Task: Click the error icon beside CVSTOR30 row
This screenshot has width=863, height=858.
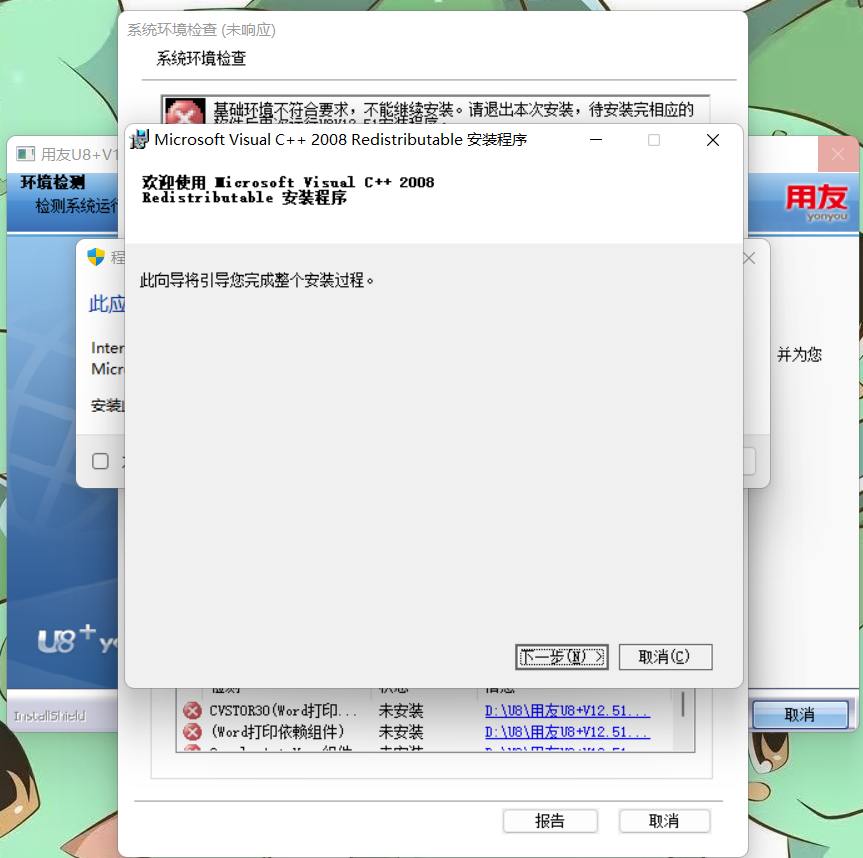Action: click(x=192, y=711)
